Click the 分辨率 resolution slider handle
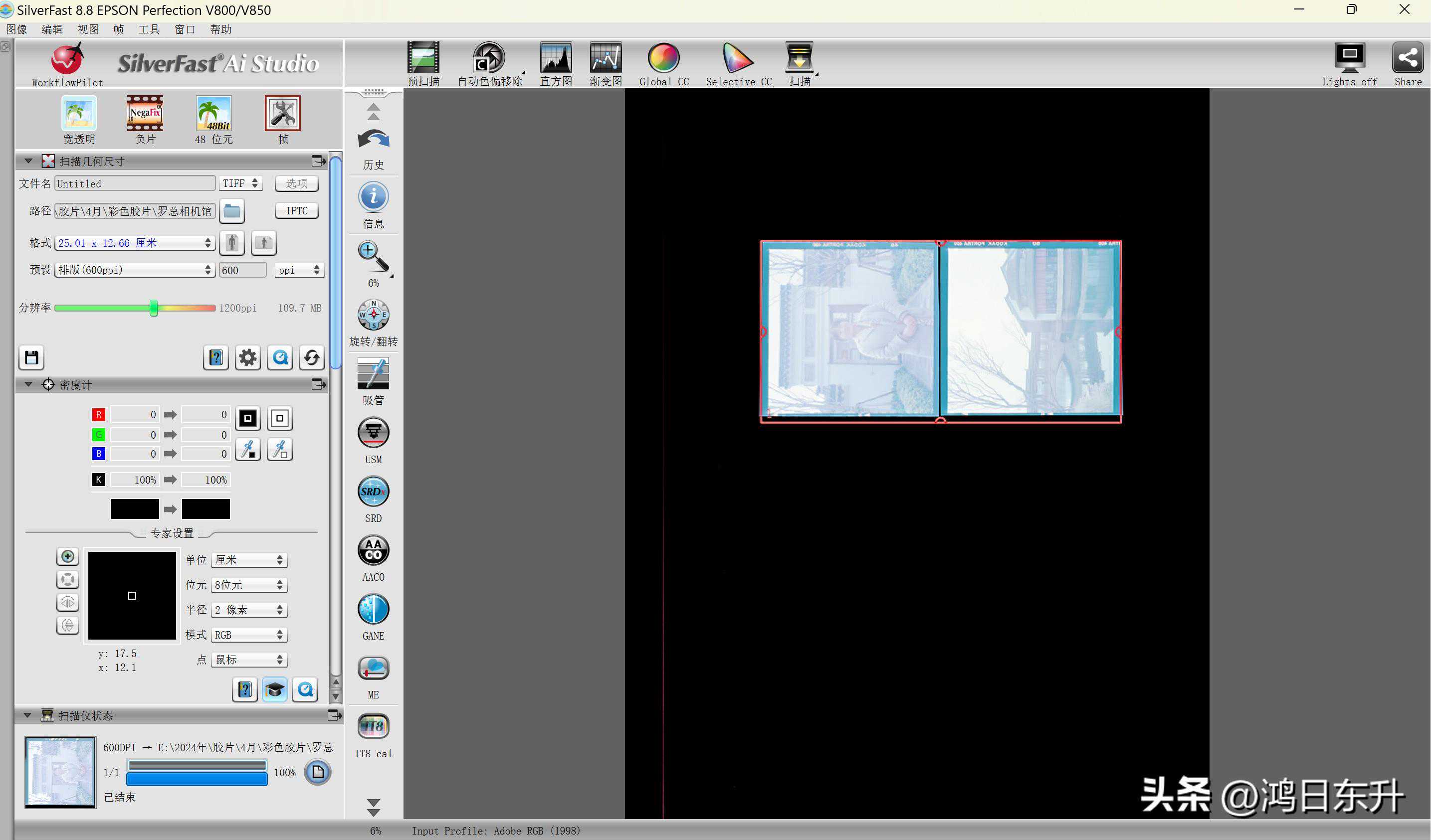1431x840 pixels. click(153, 308)
